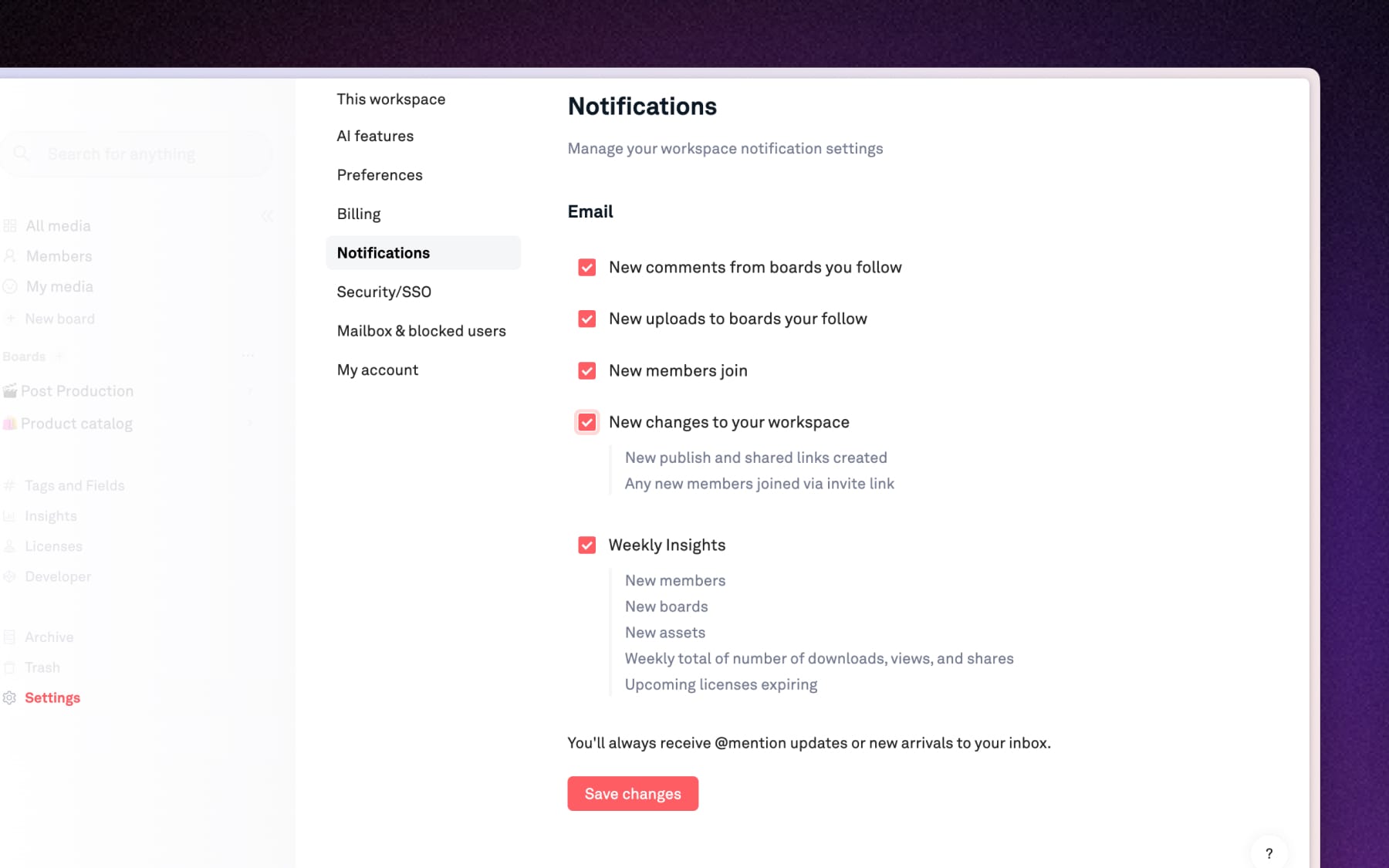Click the Insights chart icon

(x=10, y=516)
